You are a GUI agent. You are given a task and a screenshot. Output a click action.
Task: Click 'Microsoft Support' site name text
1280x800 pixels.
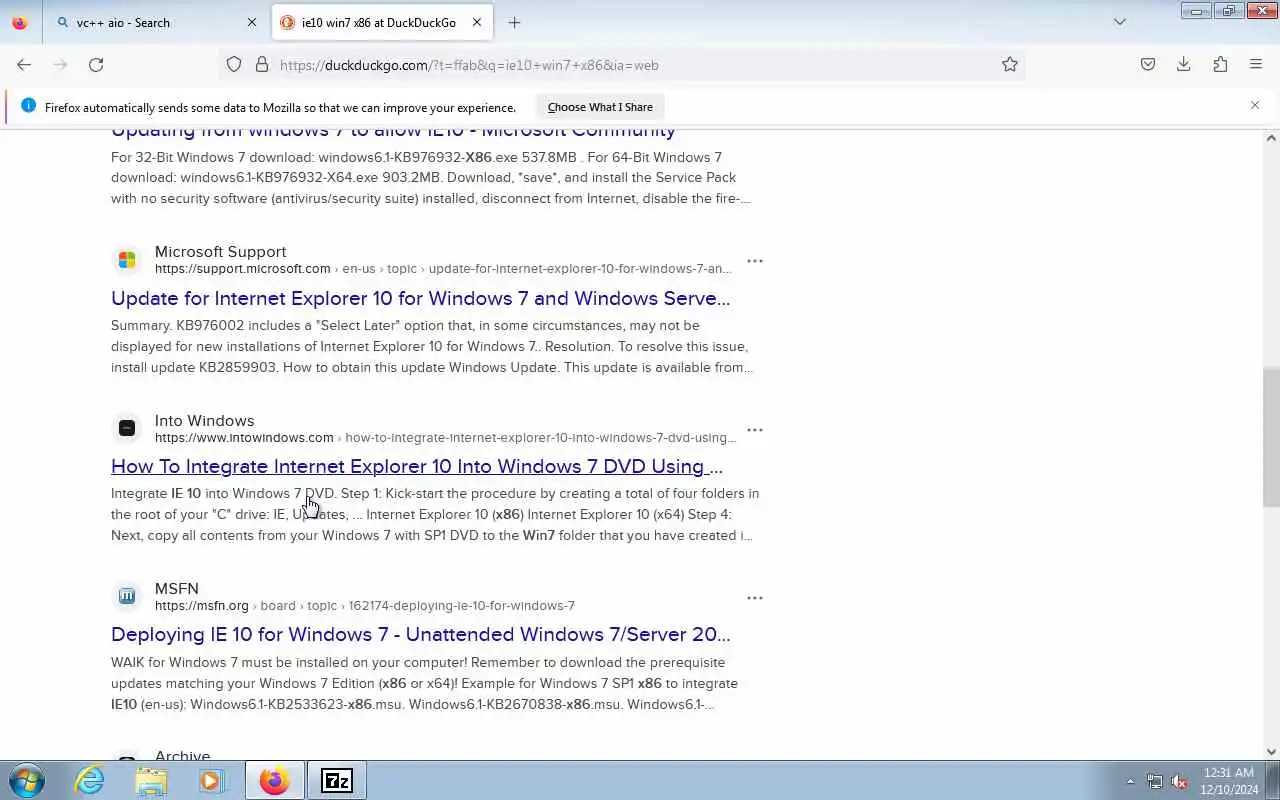click(x=220, y=252)
